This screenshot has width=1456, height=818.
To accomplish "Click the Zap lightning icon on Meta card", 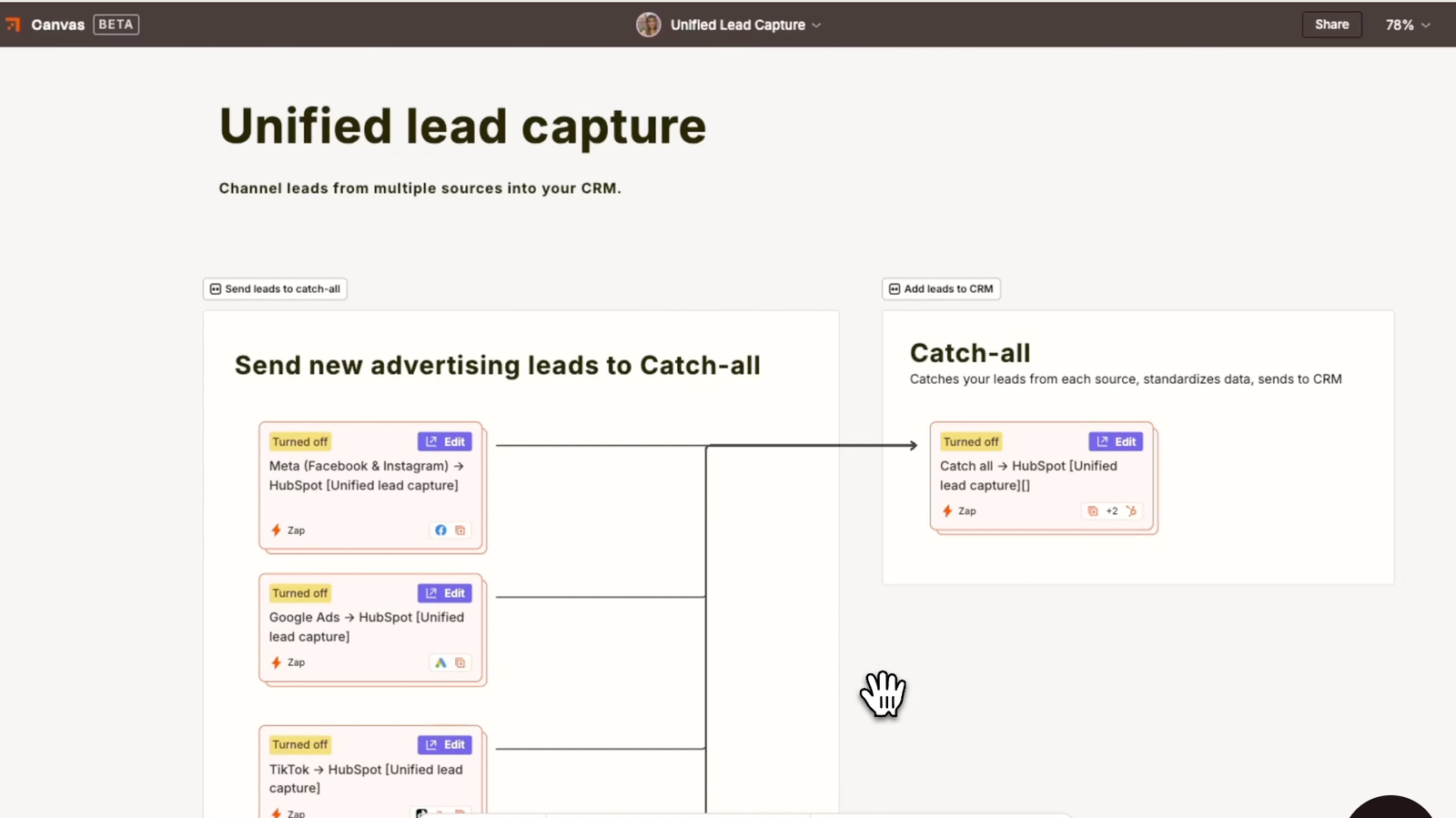I will tap(277, 530).
